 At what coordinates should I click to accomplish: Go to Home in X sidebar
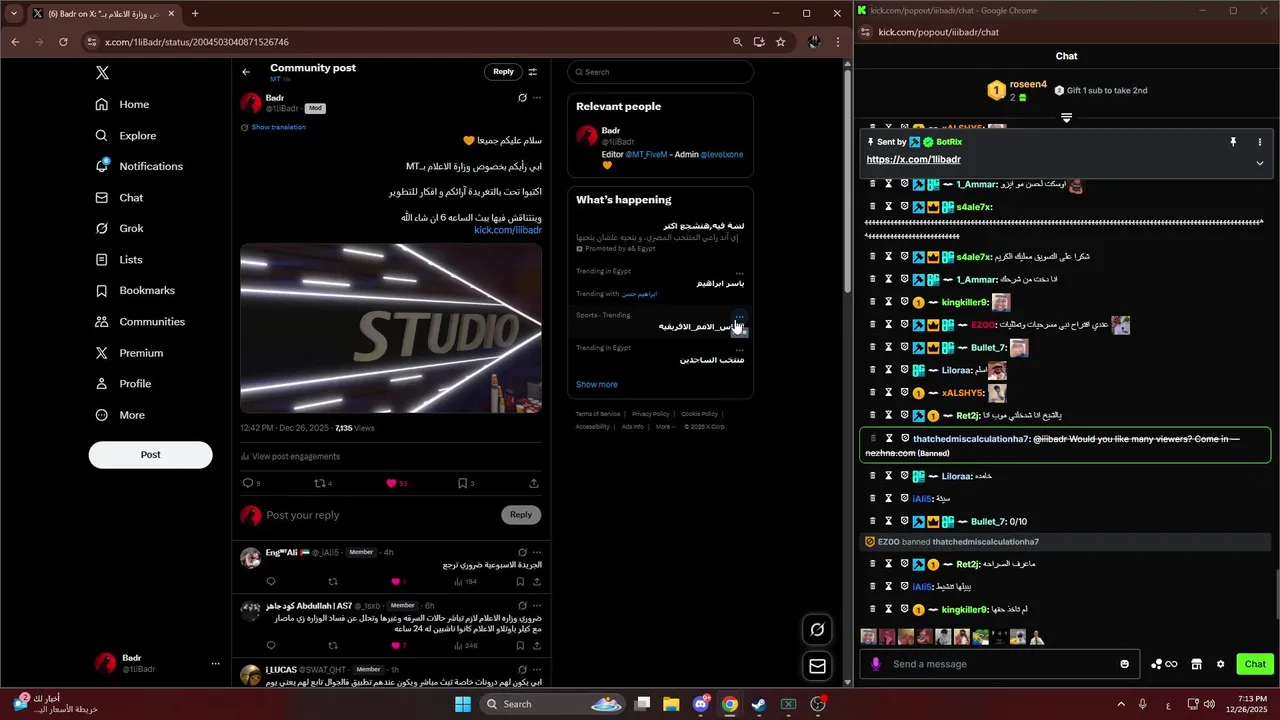(122, 104)
